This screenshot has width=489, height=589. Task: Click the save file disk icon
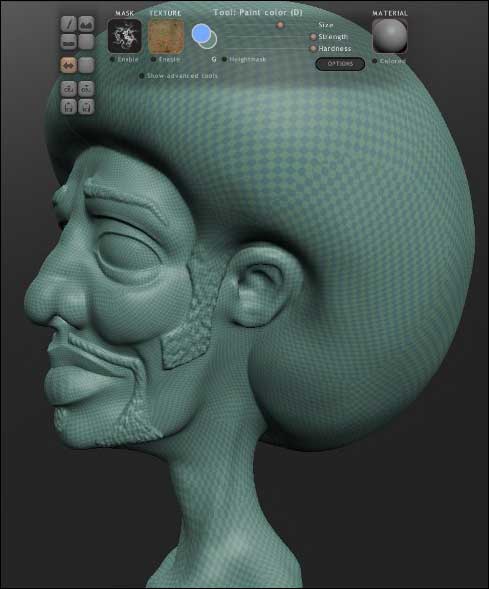pyautogui.click(x=86, y=107)
